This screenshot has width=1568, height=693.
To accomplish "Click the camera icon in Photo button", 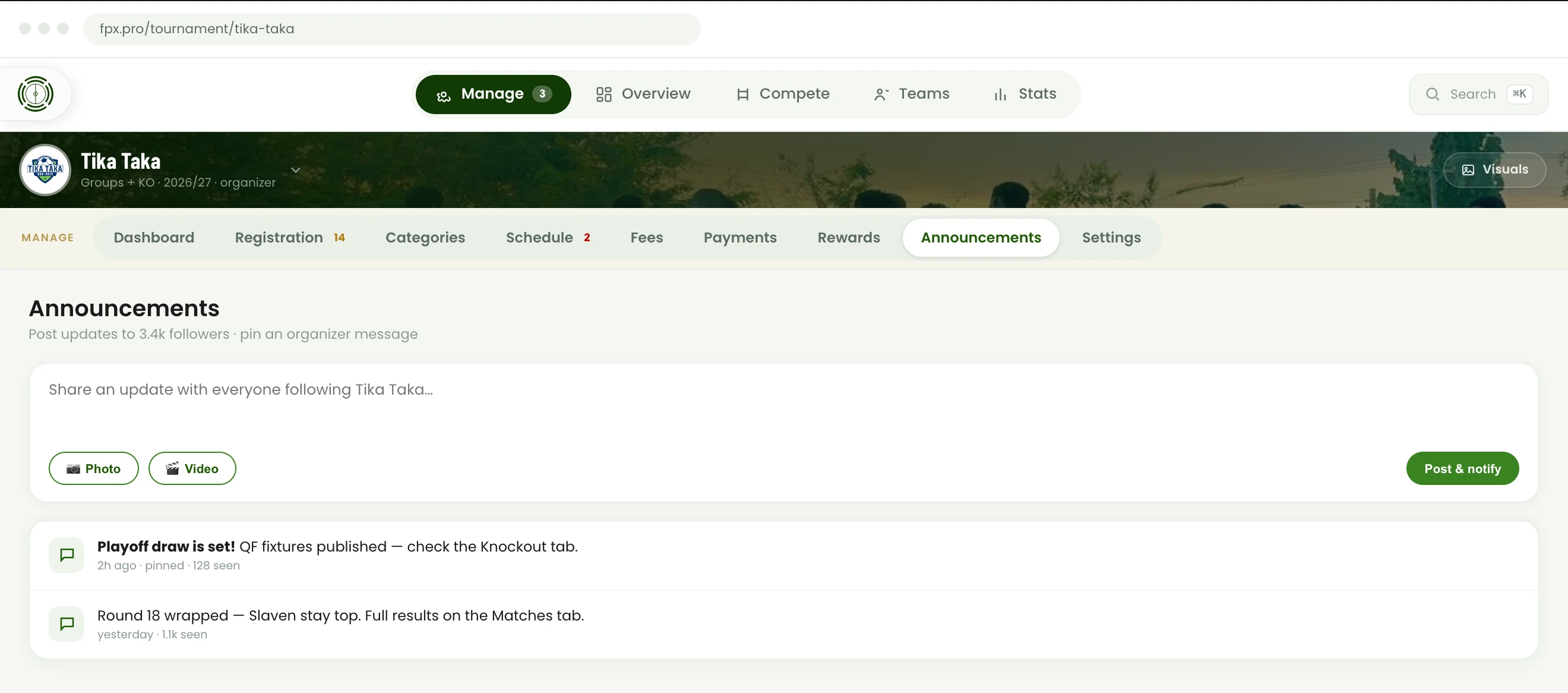I will (73, 468).
